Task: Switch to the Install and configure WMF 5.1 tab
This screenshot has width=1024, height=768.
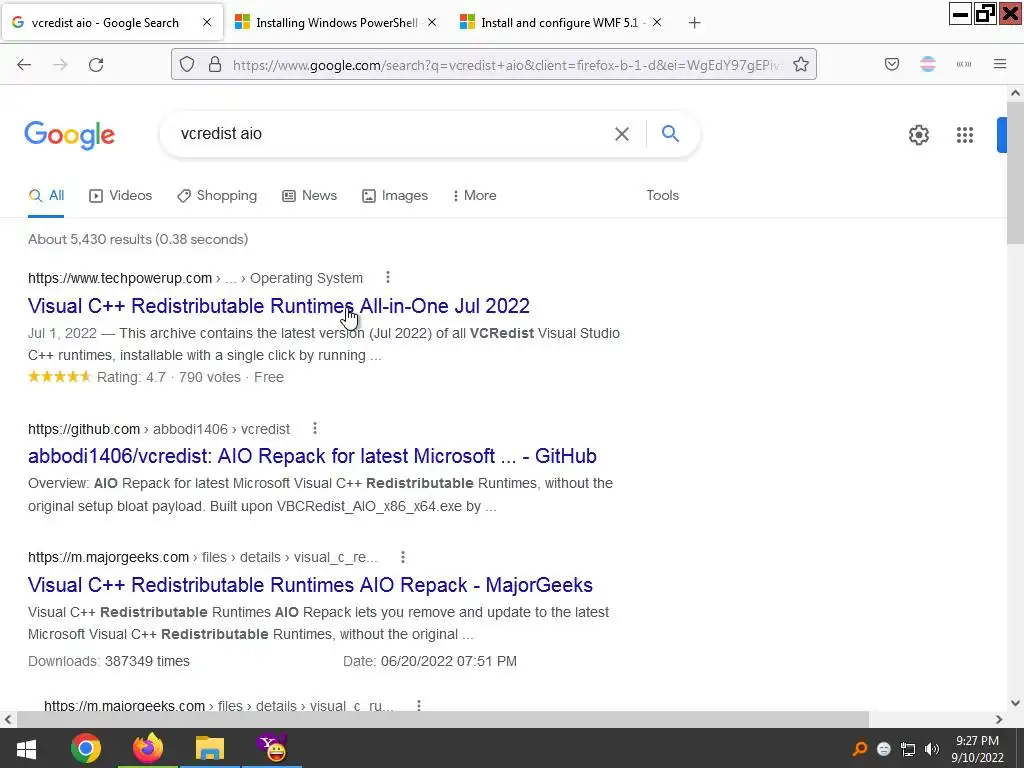Action: coord(561,23)
